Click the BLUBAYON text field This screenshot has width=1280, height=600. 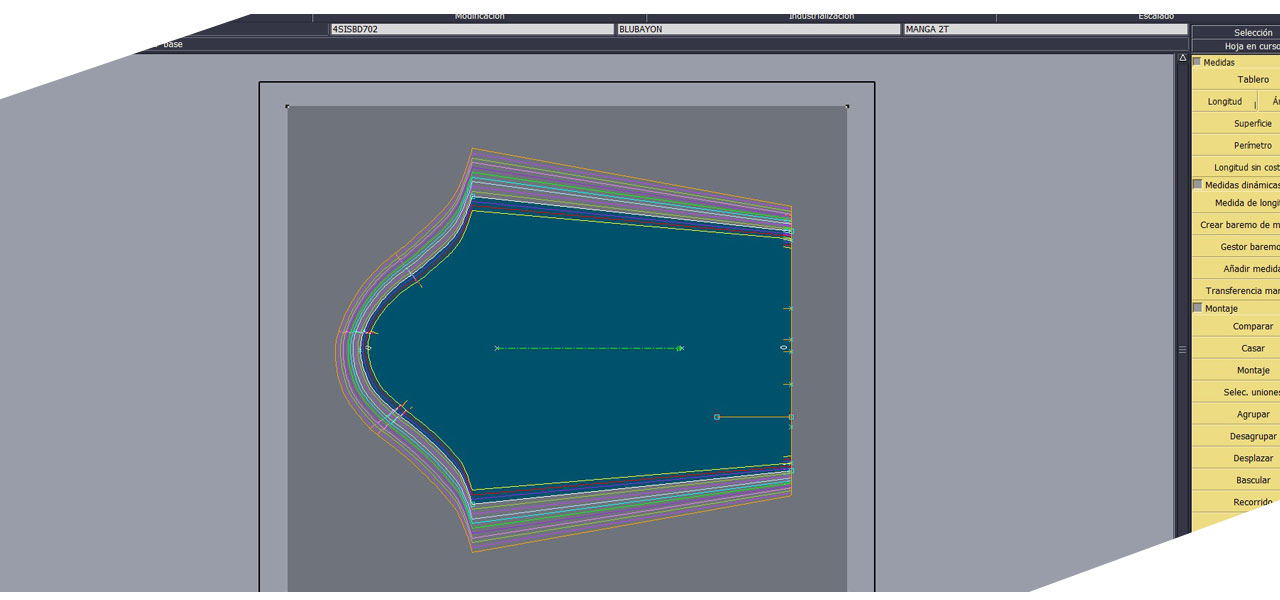[x=758, y=30]
